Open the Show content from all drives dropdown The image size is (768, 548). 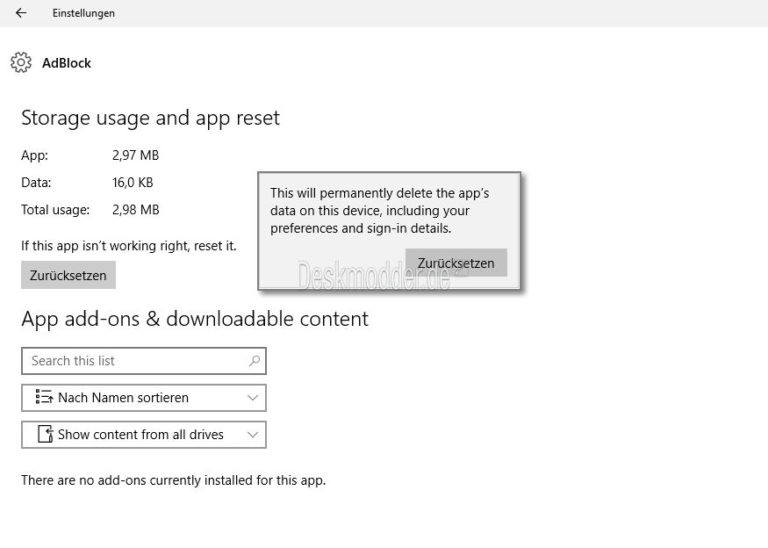[x=144, y=434]
